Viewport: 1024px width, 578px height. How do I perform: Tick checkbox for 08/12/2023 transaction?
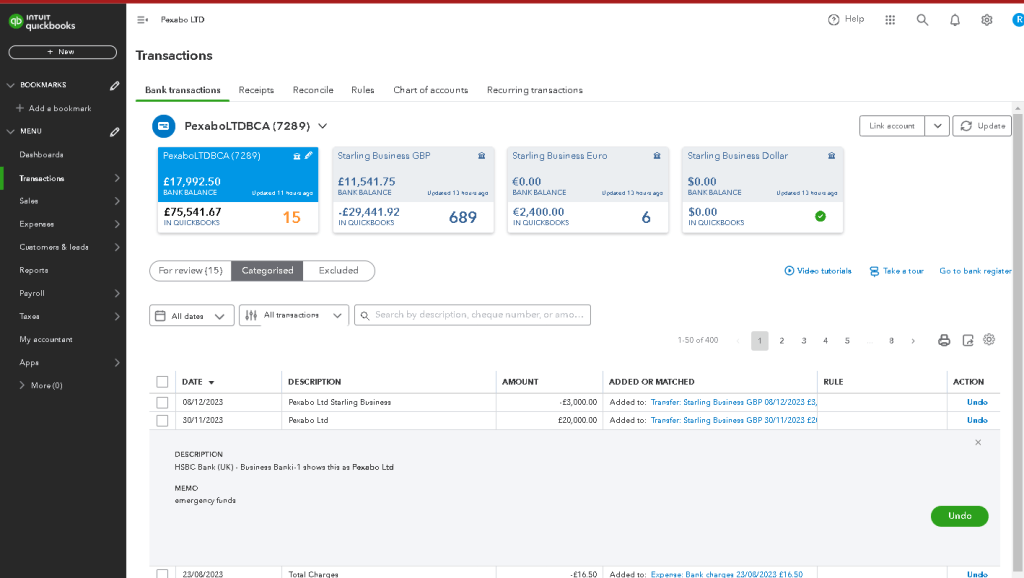pos(162,403)
